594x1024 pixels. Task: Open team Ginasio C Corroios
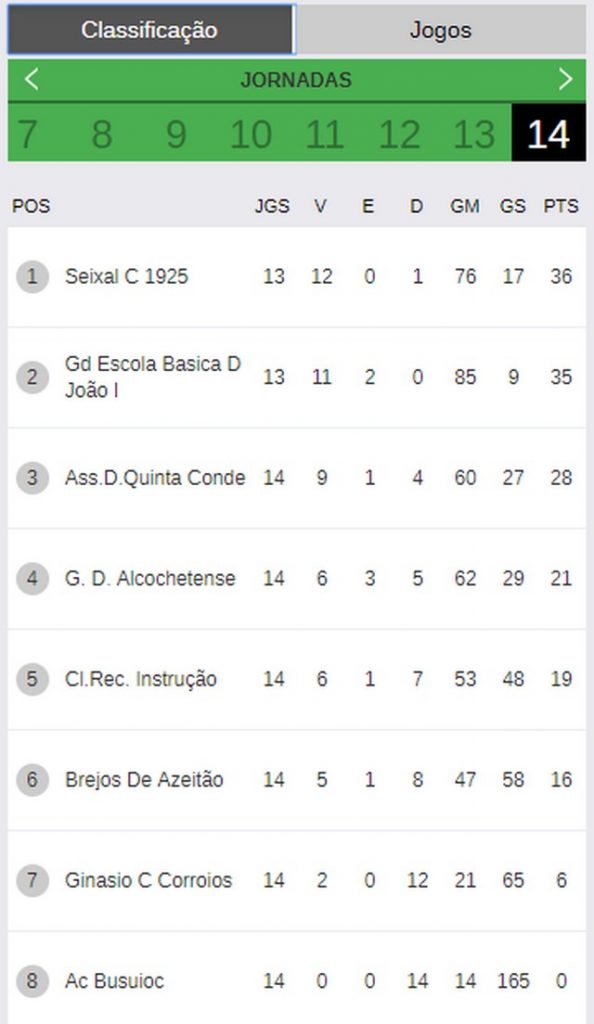148,880
